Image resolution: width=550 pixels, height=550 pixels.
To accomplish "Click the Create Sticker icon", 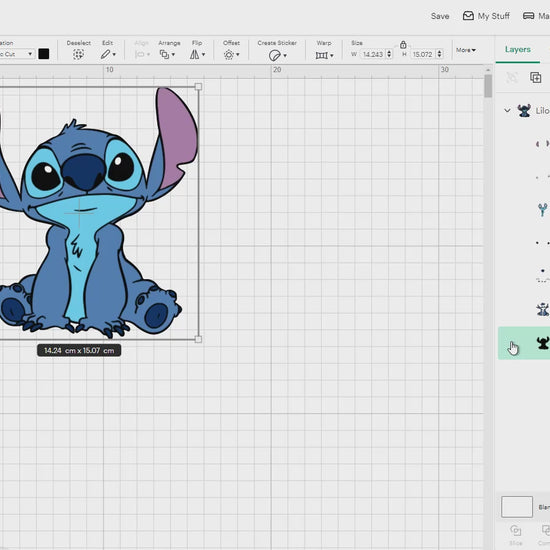I will tap(275, 55).
